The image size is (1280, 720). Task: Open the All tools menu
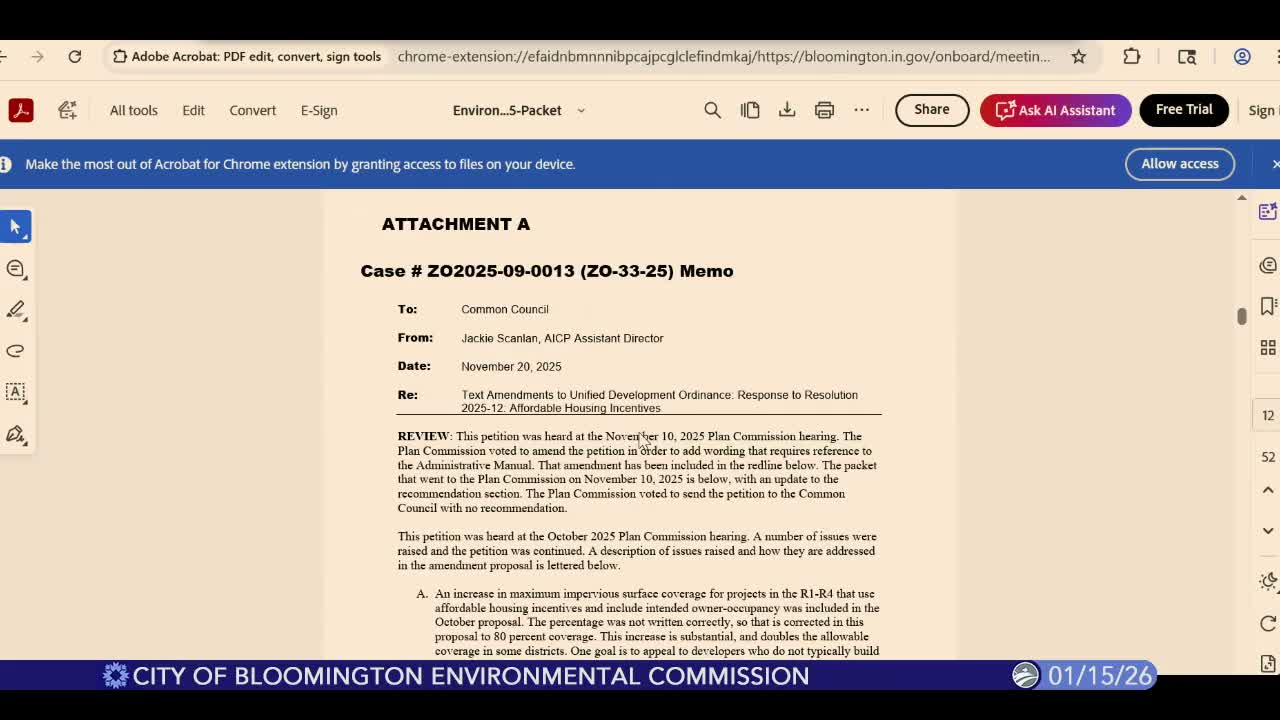pyautogui.click(x=133, y=110)
